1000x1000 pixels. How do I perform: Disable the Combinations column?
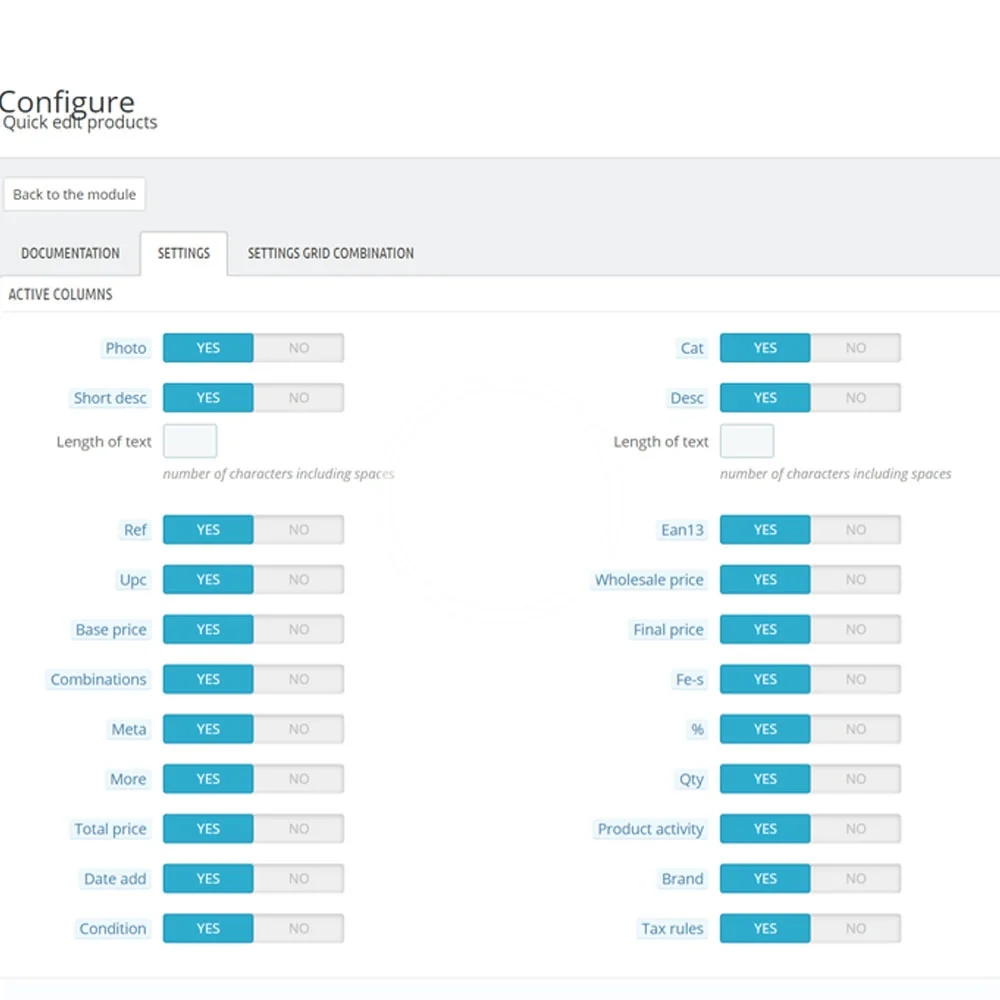point(298,679)
